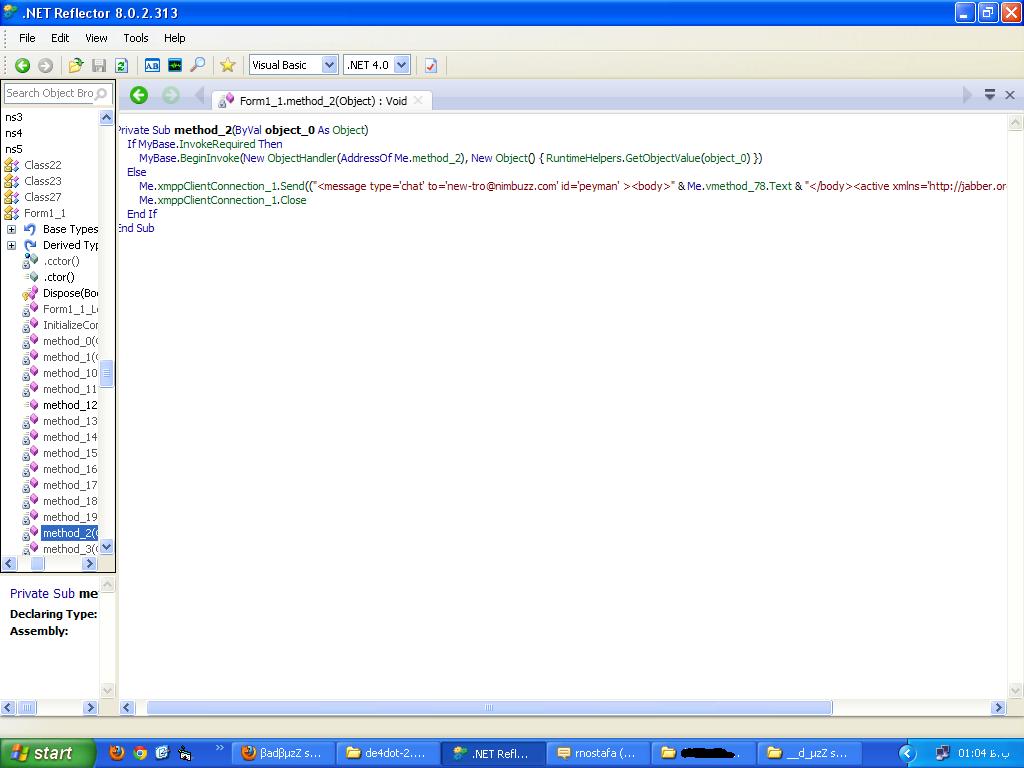Switch to the de4dot-2 taskbar window
The width and height of the screenshot is (1024, 768).
click(387, 753)
